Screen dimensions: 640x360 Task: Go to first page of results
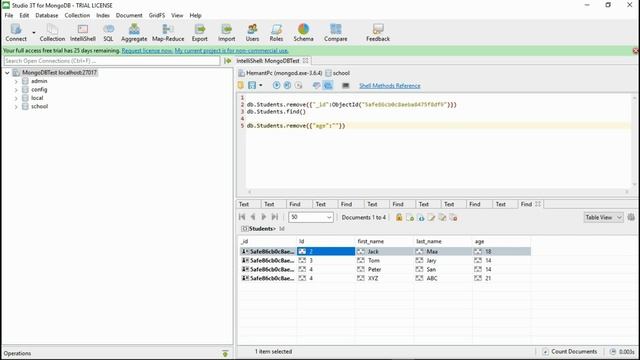pyautogui.click(x=242, y=217)
